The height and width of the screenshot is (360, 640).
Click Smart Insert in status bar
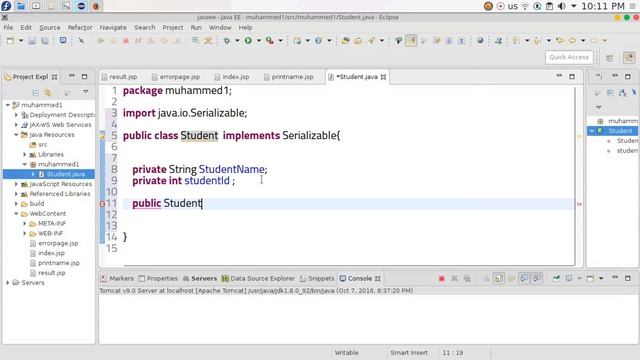pyautogui.click(x=409, y=353)
